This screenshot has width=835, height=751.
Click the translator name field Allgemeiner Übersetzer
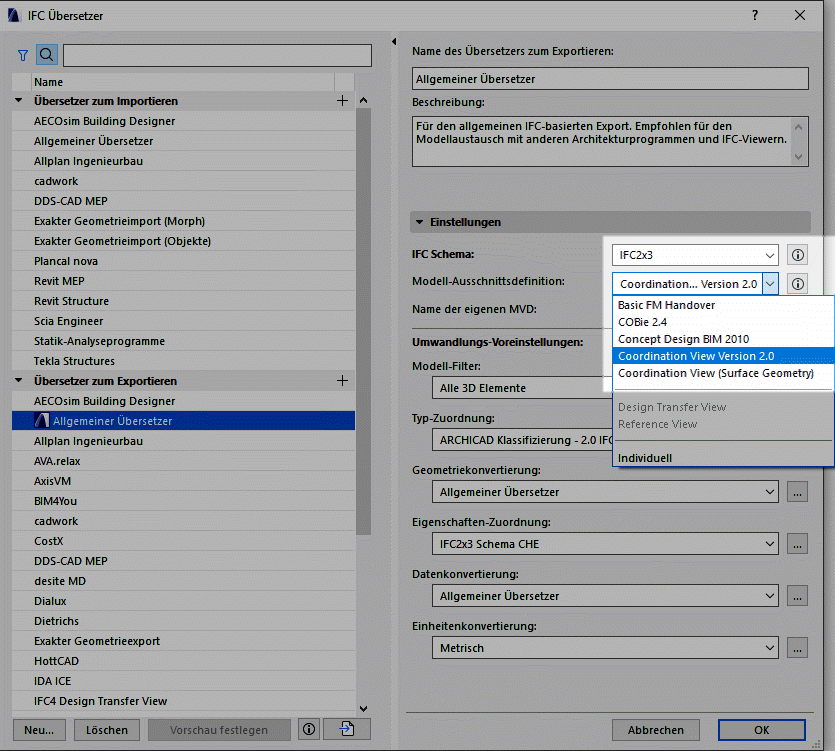click(610, 79)
